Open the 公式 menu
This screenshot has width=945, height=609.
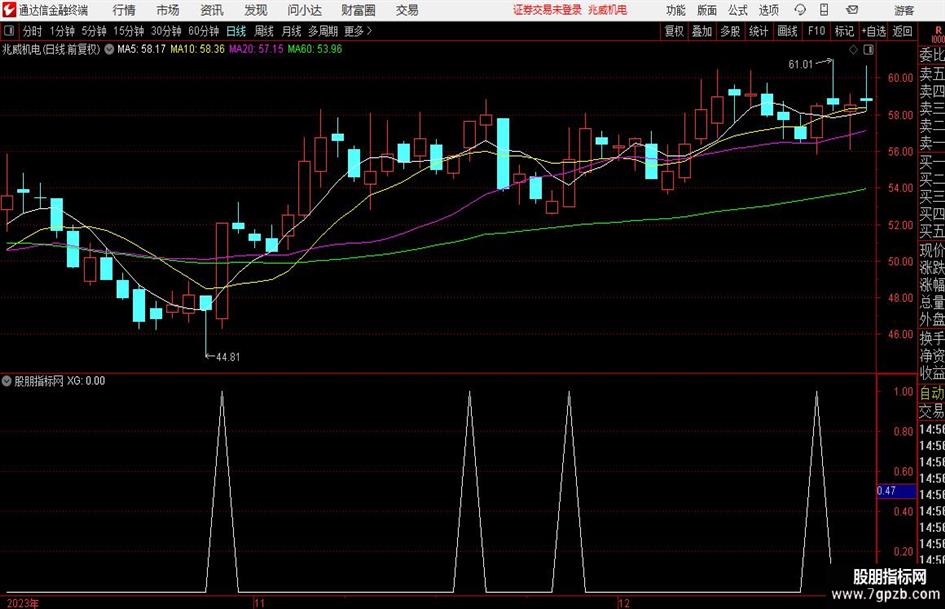[x=738, y=10]
